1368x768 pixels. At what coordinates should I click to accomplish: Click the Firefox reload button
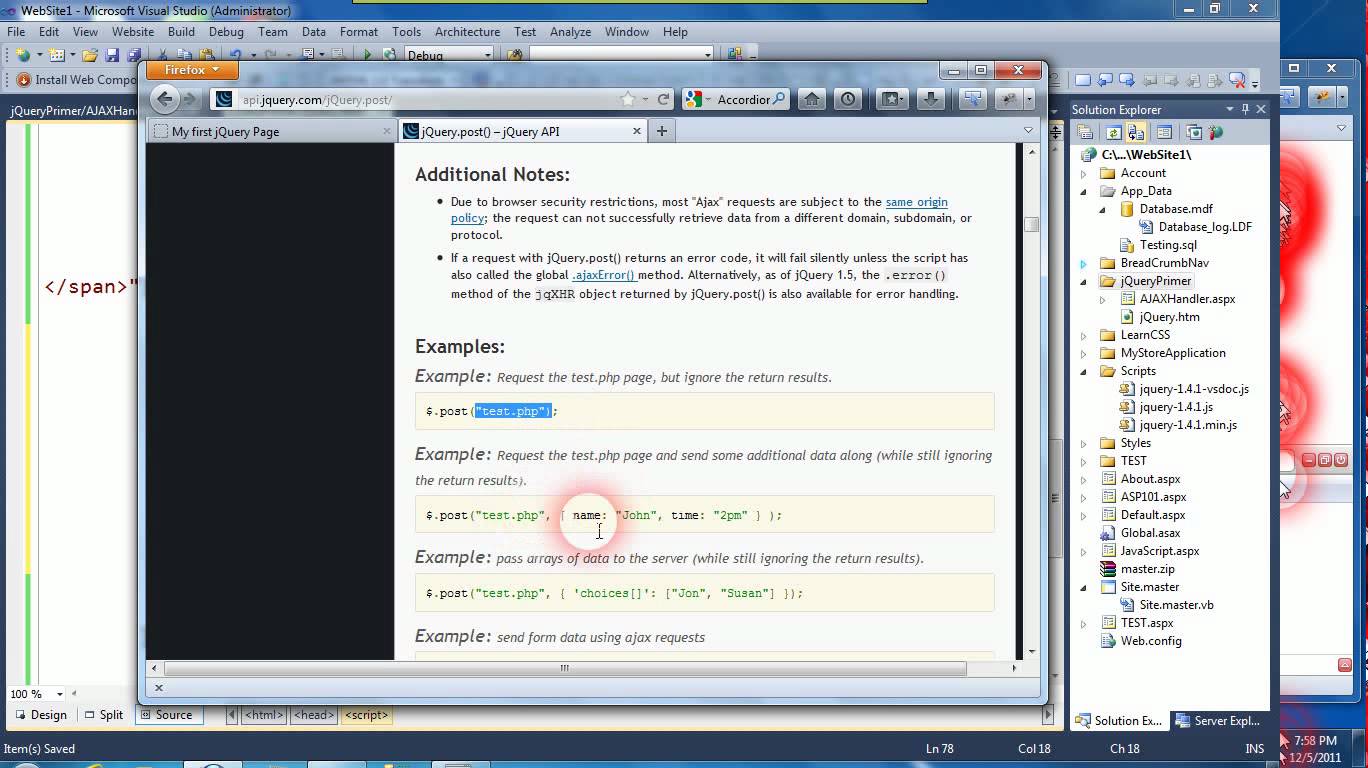point(663,99)
